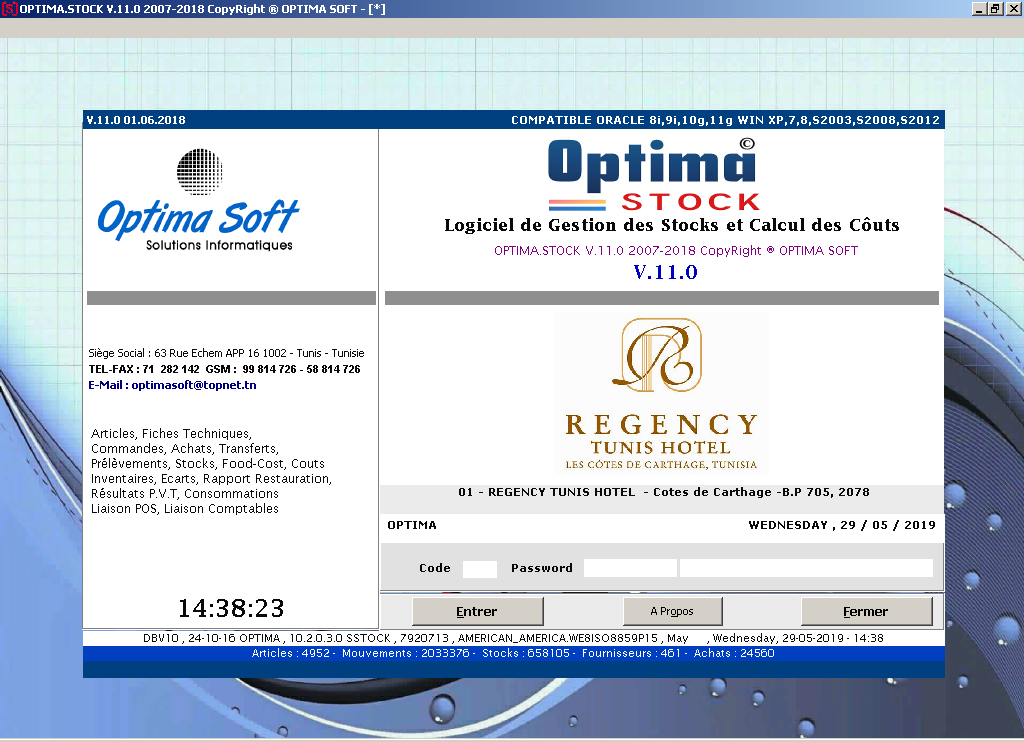Close the OPTIMA.STOCK window
The width and height of the screenshot is (1024, 742).
(x=1013, y=8)
